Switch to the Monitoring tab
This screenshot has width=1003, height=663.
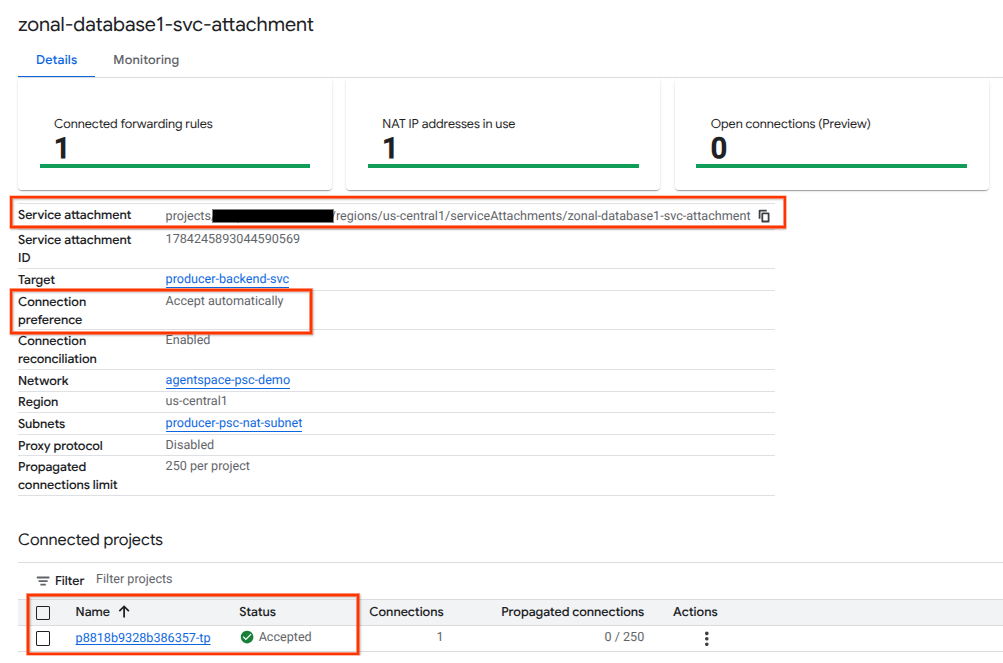coord(146,60)
